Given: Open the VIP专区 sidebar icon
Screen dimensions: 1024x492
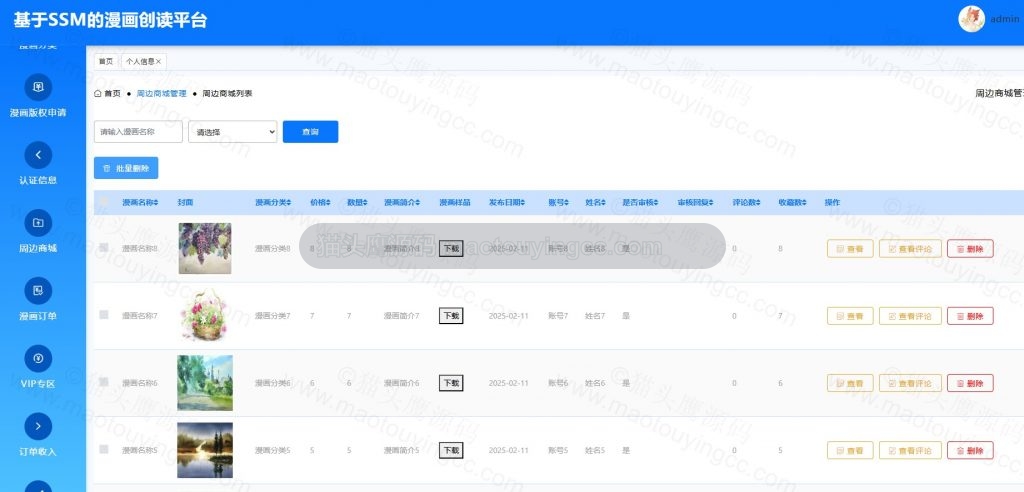Looking at the screenshot, I should click(38, 358).
